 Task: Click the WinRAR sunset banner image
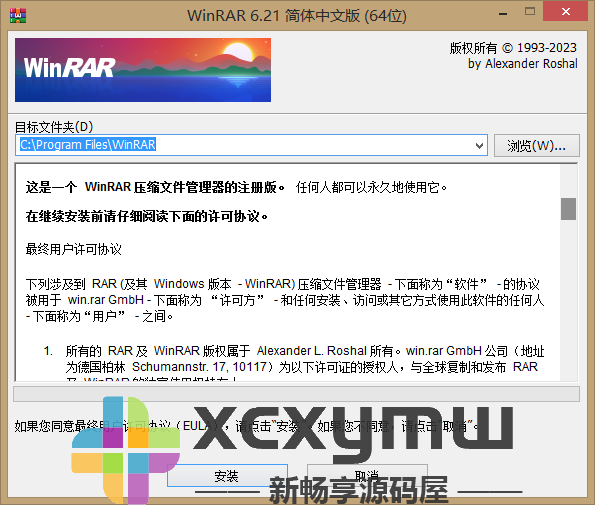(x=143, y=70)
